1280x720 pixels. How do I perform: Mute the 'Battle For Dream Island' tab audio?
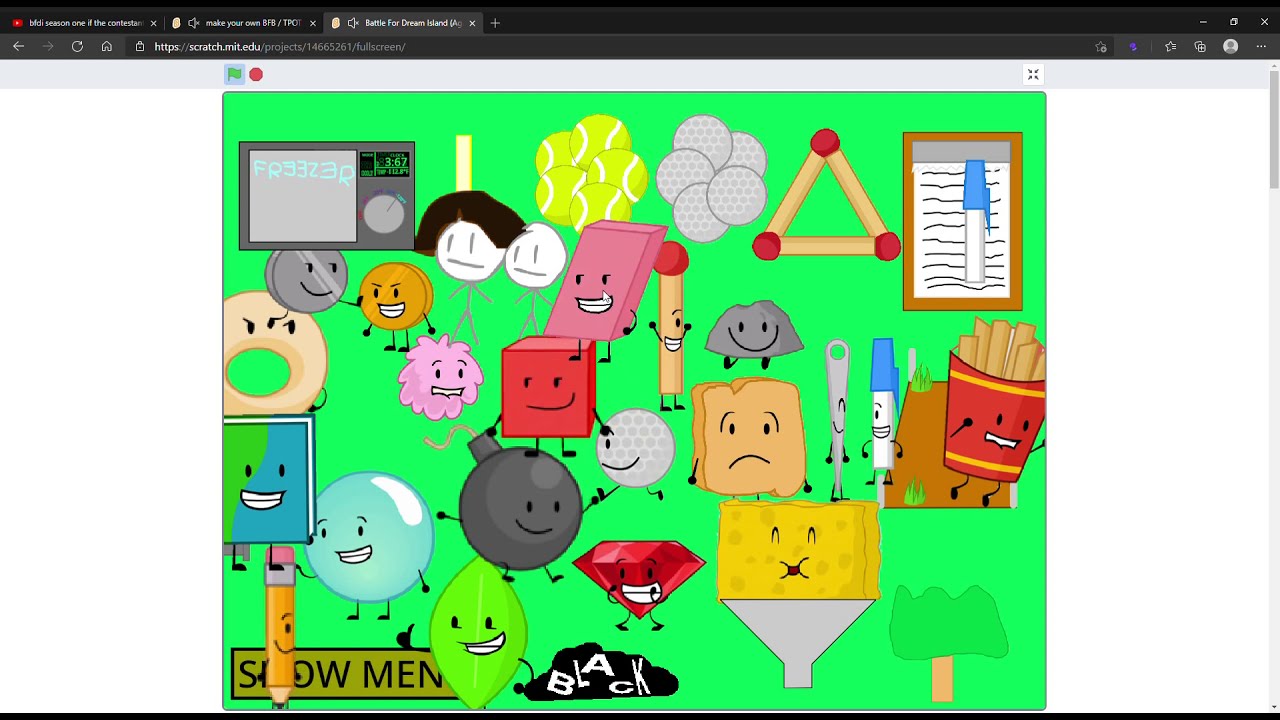pos(353,23)
